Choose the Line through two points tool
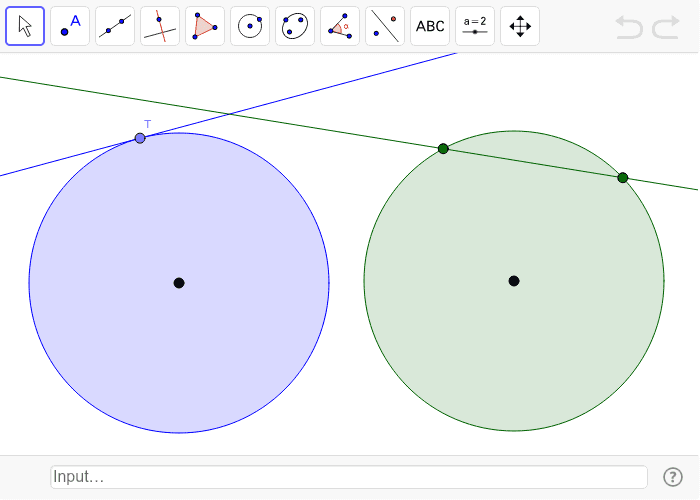700x500 pixels. pos(115,26)
